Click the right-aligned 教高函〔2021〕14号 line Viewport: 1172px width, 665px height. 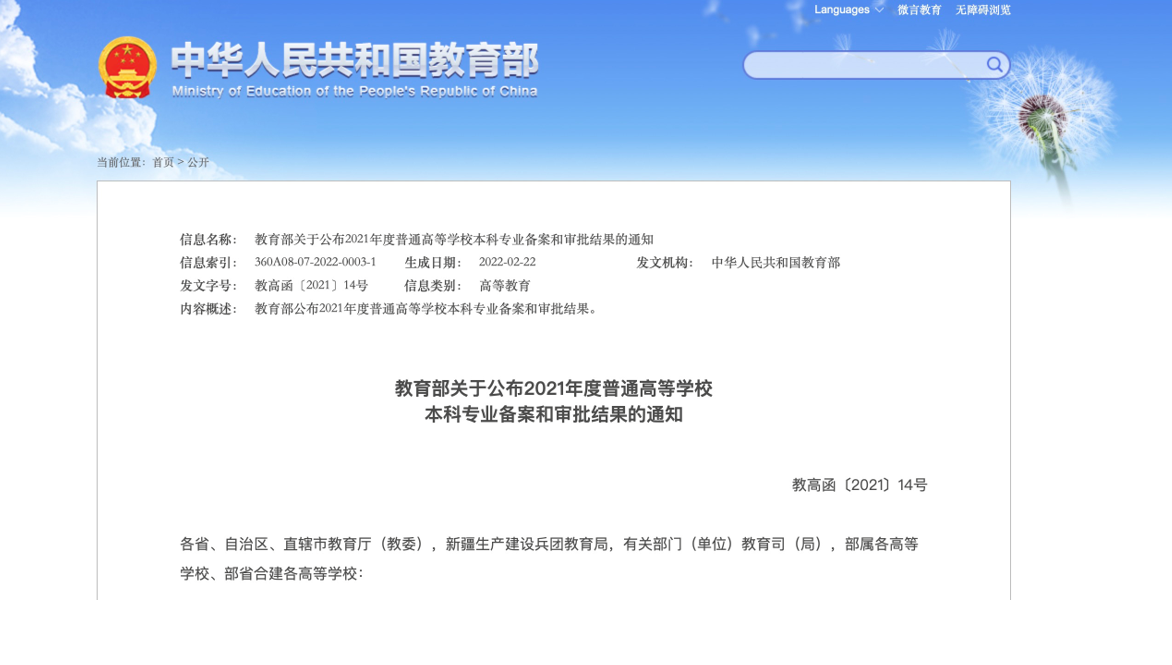tap(859, 485)
